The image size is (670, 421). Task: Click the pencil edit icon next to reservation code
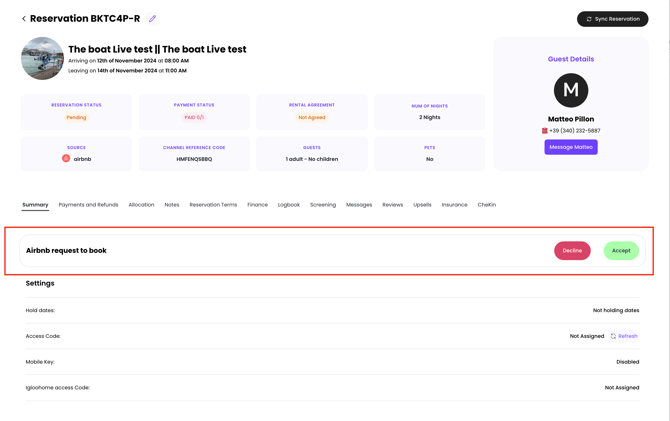pos(153,19)
